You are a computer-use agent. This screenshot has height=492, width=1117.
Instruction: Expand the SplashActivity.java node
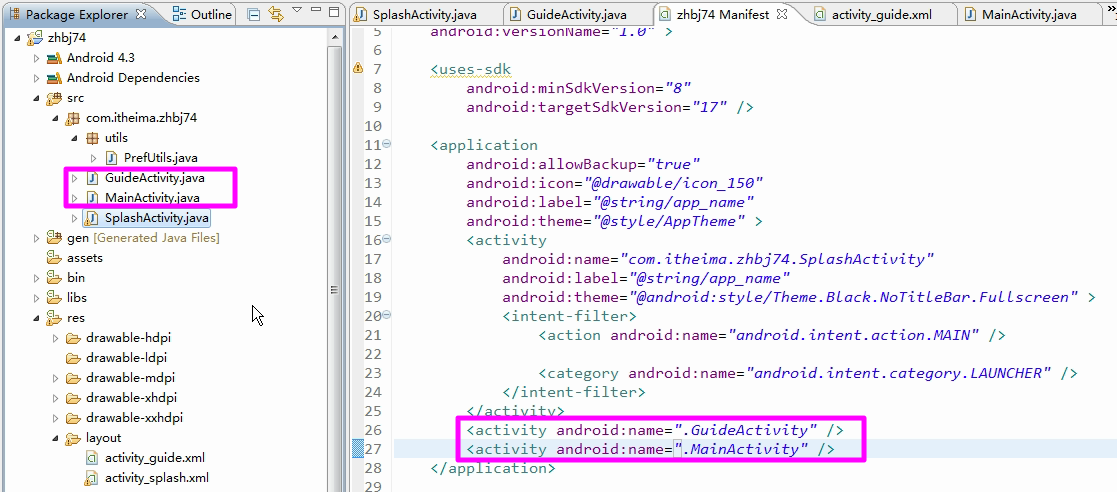pos(75,217)
